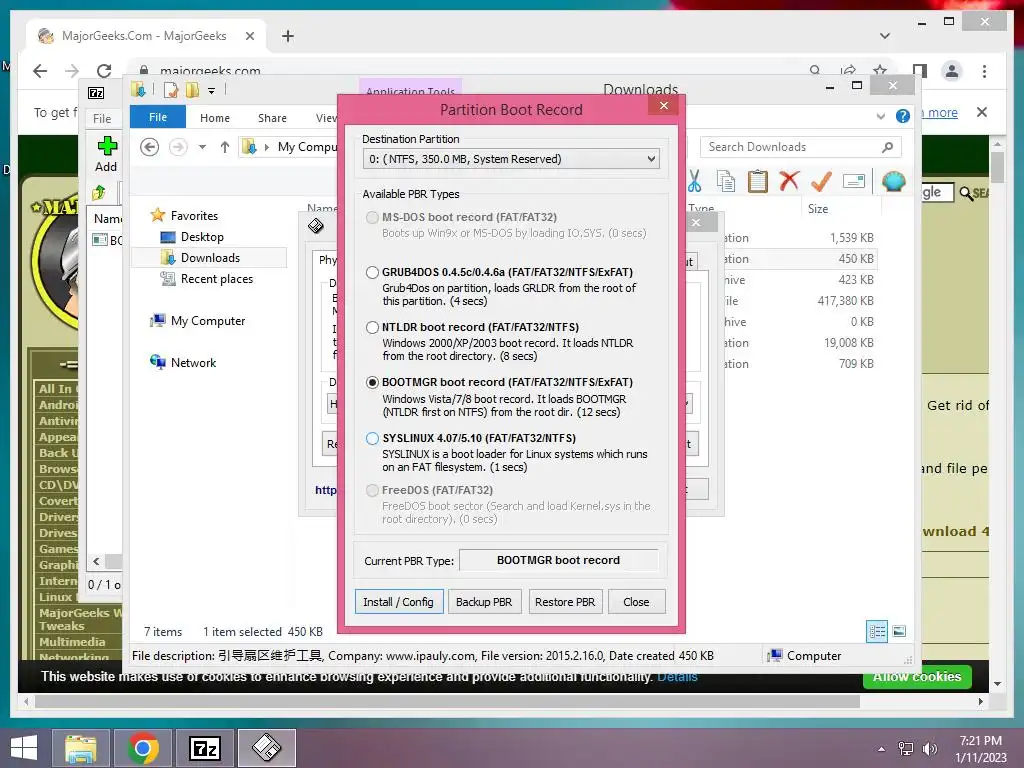Click Allow cookies button
This screenshot has width=1024, height=768.
[x=917, y=678]
